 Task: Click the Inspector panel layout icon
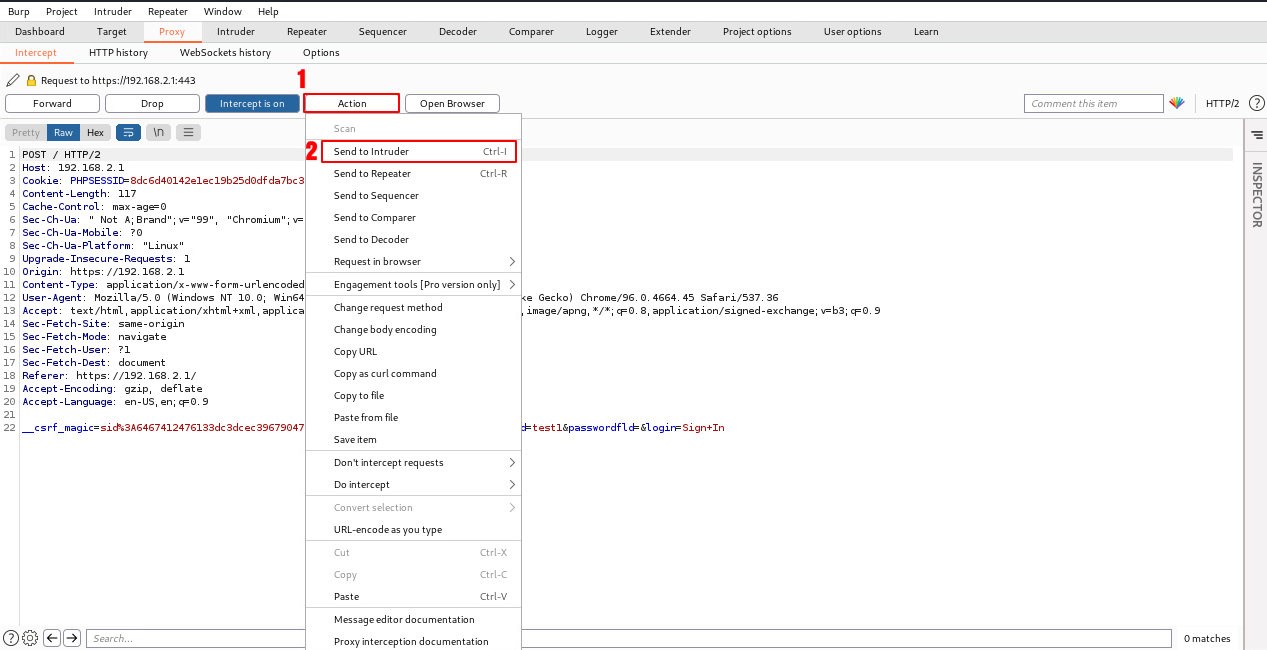pyautogui.click(x=1256, y=133)
